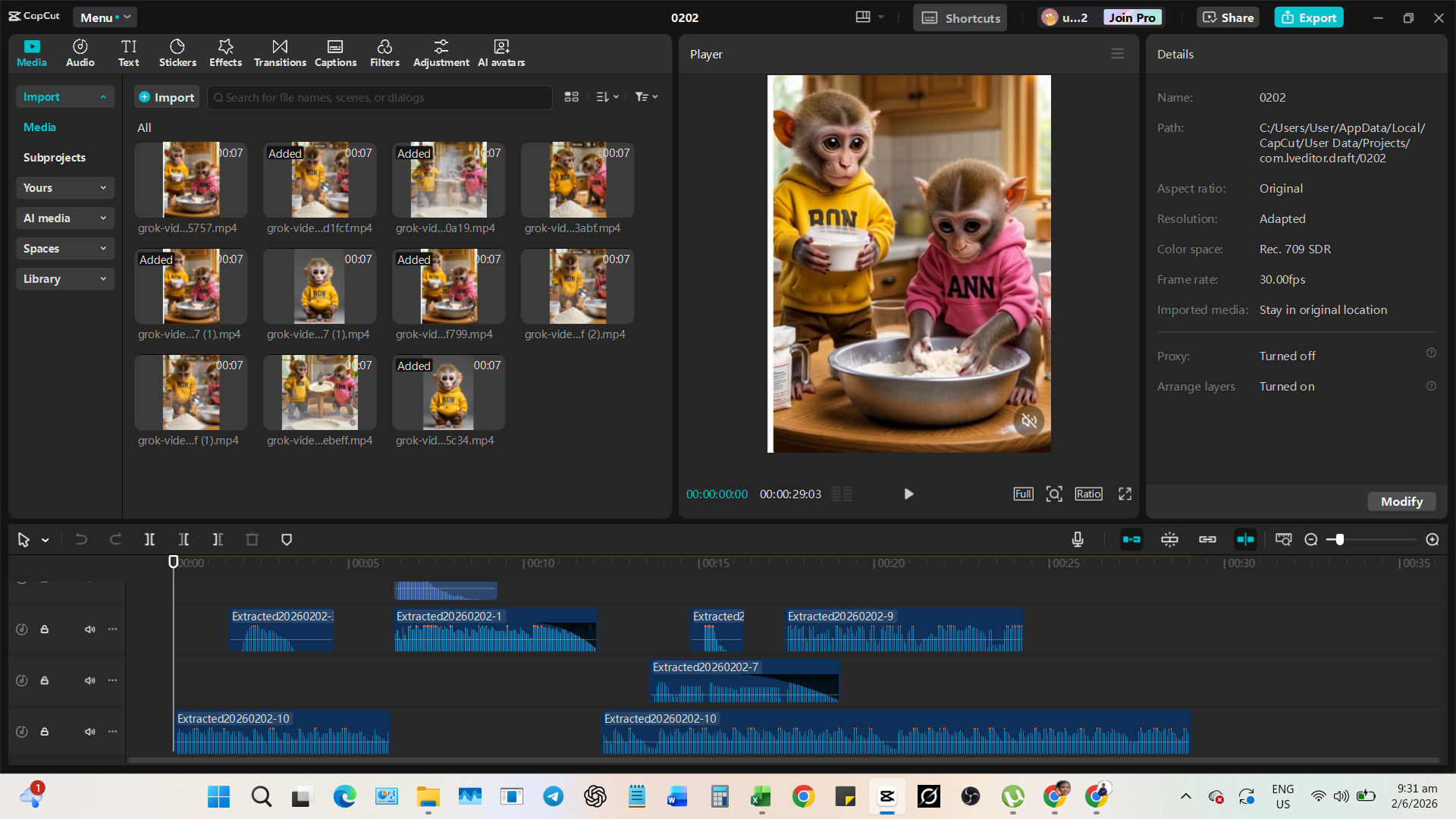This screenshot has width=1456, height=819.
Task: Open the Stickers panel
Action: [177, 53]
